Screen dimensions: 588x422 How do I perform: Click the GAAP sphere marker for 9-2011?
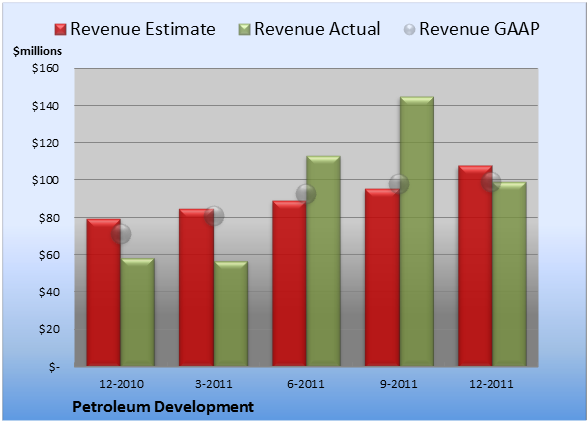[399, 184]
